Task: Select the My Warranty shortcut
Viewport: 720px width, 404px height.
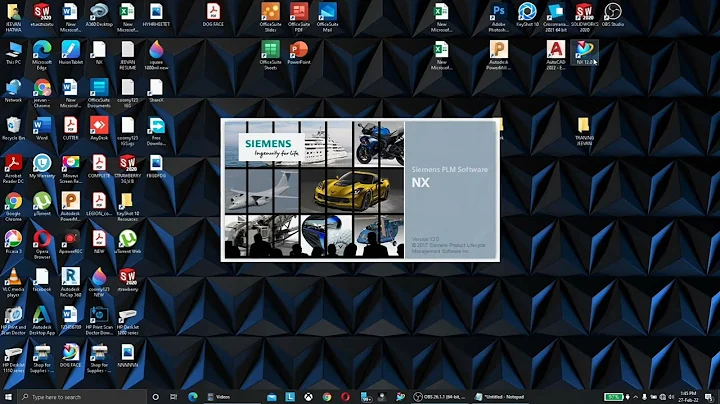Action: tap(42, 166)
